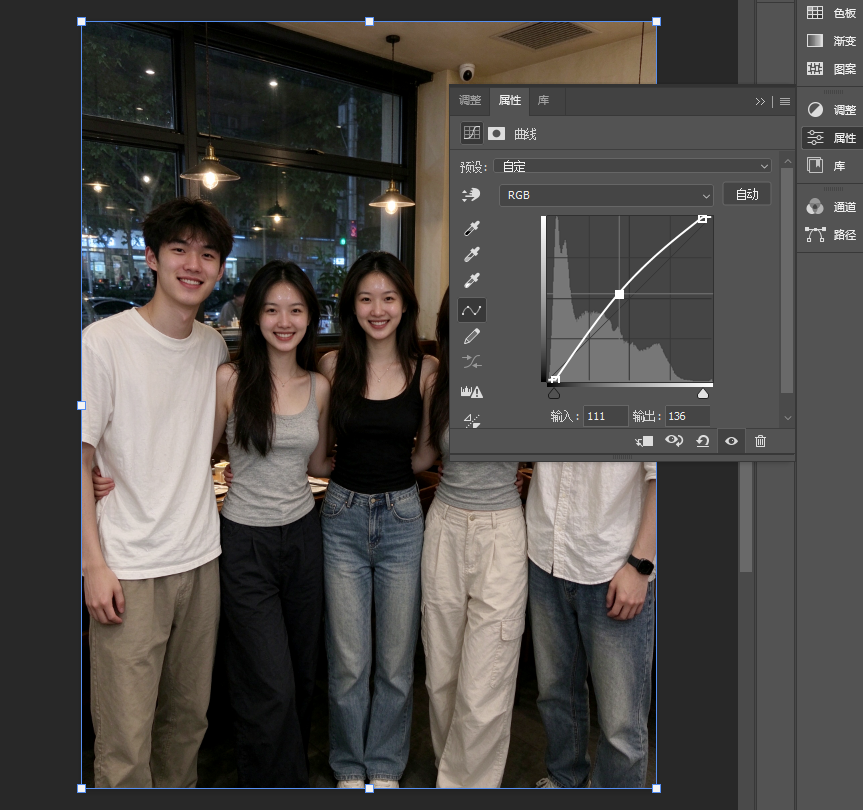Open the 预设 preset dropdown
Screen dimensions: 863x810
pyautogui.click(x=632, y=166)
